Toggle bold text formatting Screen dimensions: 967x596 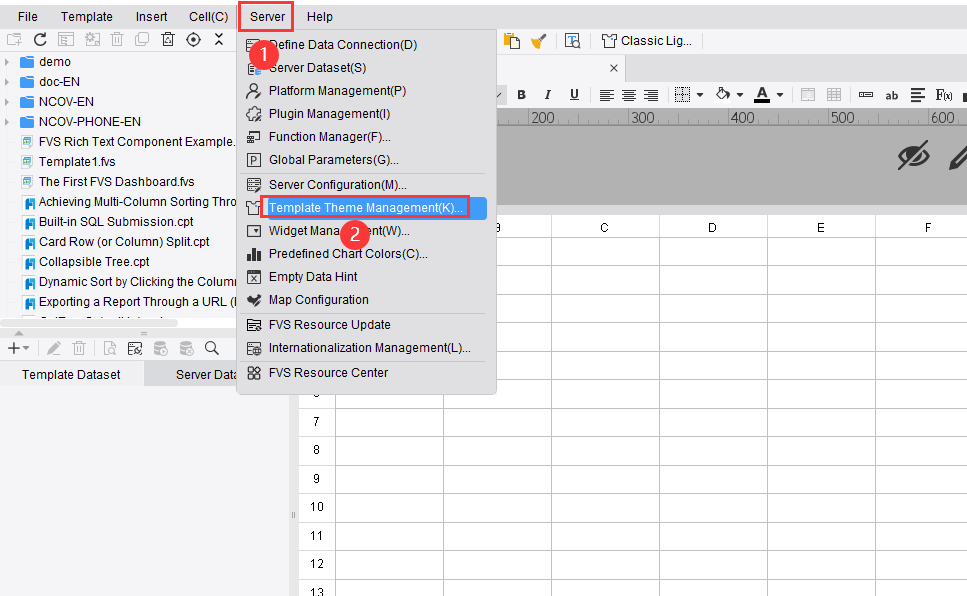pos(521,94)
